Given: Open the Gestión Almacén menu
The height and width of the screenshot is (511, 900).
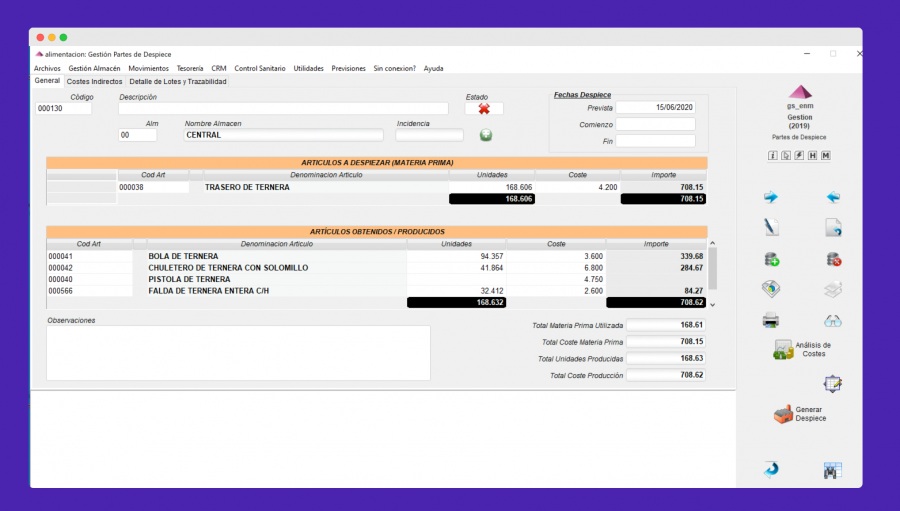Looking at the screenshot, I should 94,68.
